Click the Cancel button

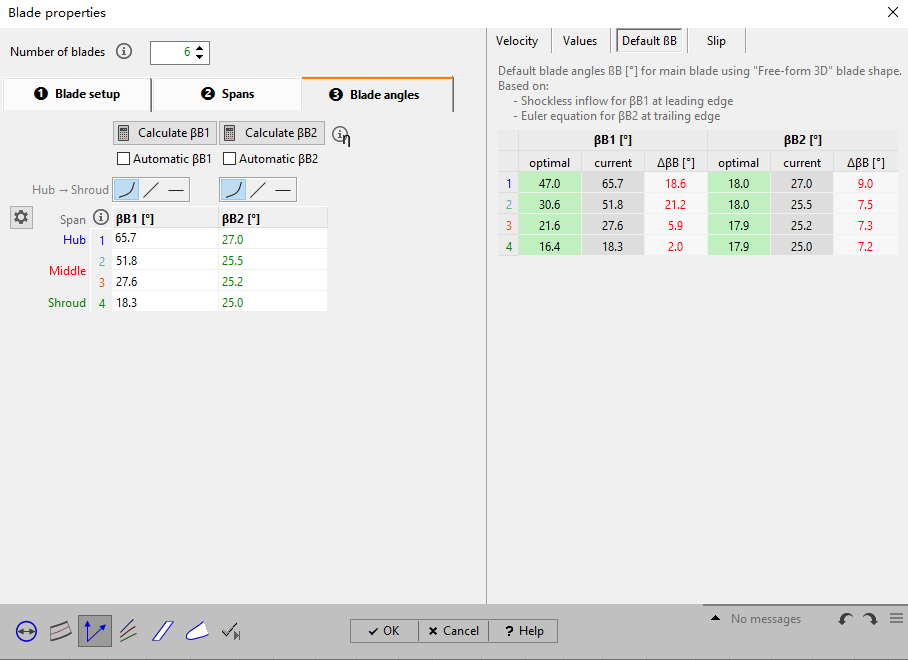tap(453, 631)
